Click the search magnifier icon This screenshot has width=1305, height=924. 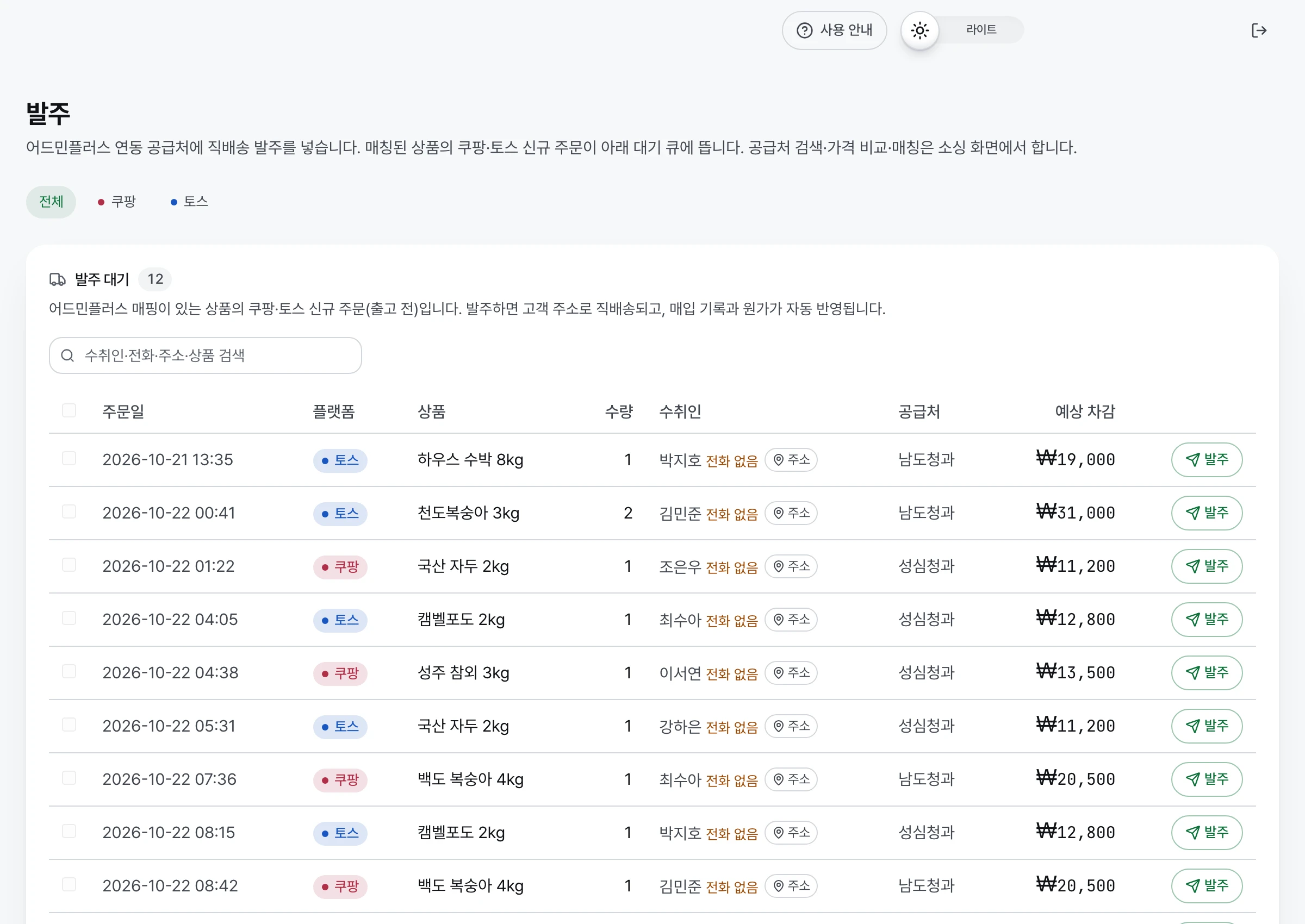[x=67, y=355]
